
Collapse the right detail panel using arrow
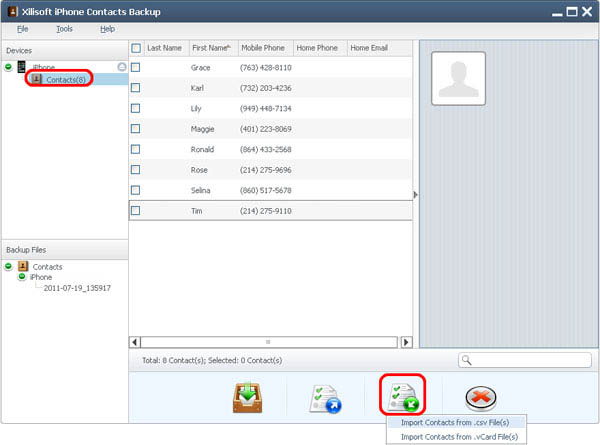tap(414, 195)
